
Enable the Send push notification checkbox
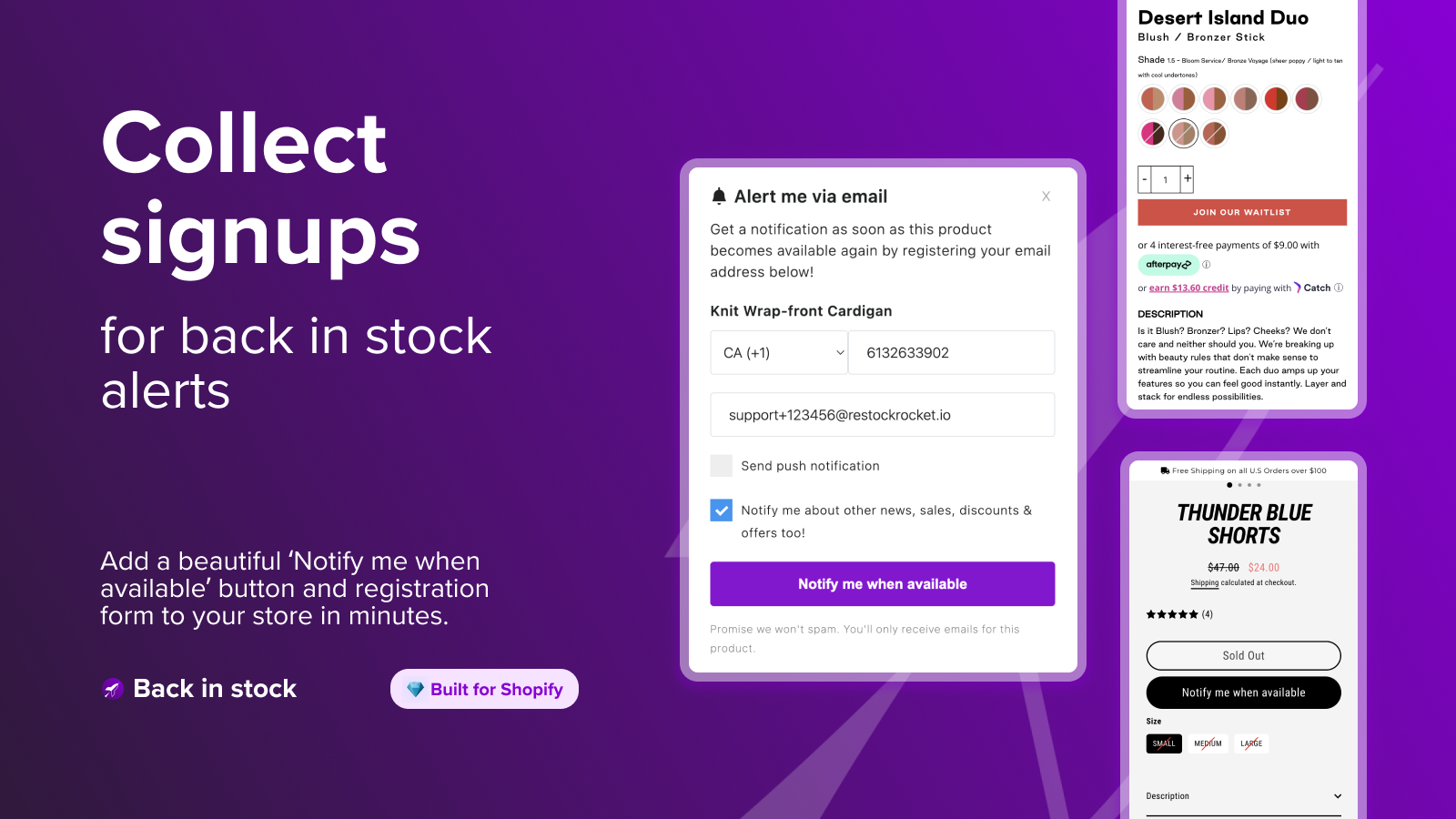[721, 465]
